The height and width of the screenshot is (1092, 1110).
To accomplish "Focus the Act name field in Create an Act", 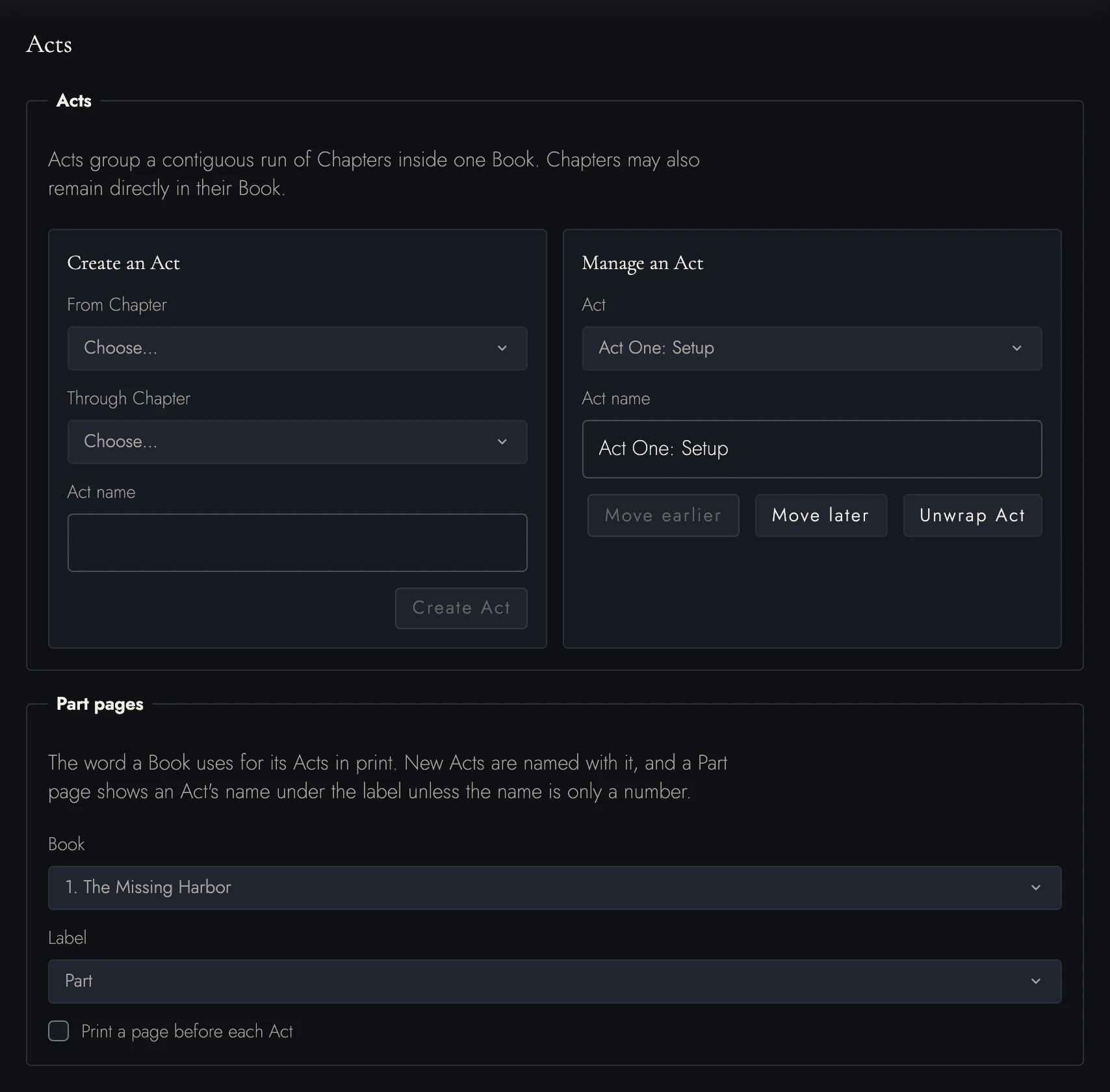I will (297, 543).
